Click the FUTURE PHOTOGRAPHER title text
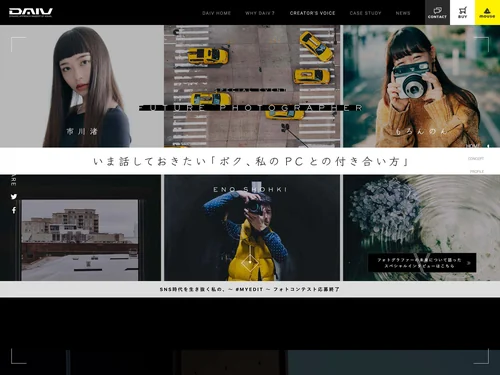500x375 pixels. pos(251,108)
